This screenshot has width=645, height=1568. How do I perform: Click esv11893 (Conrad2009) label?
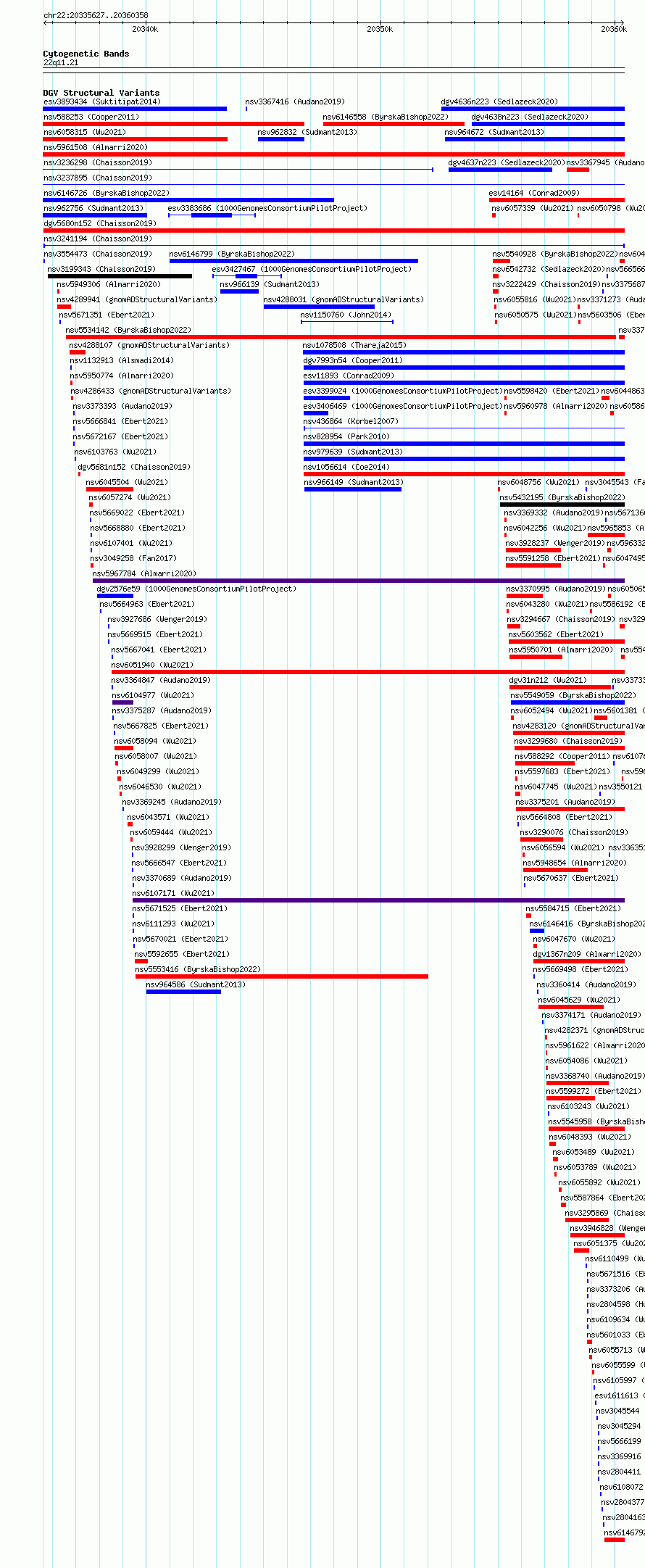349,376
